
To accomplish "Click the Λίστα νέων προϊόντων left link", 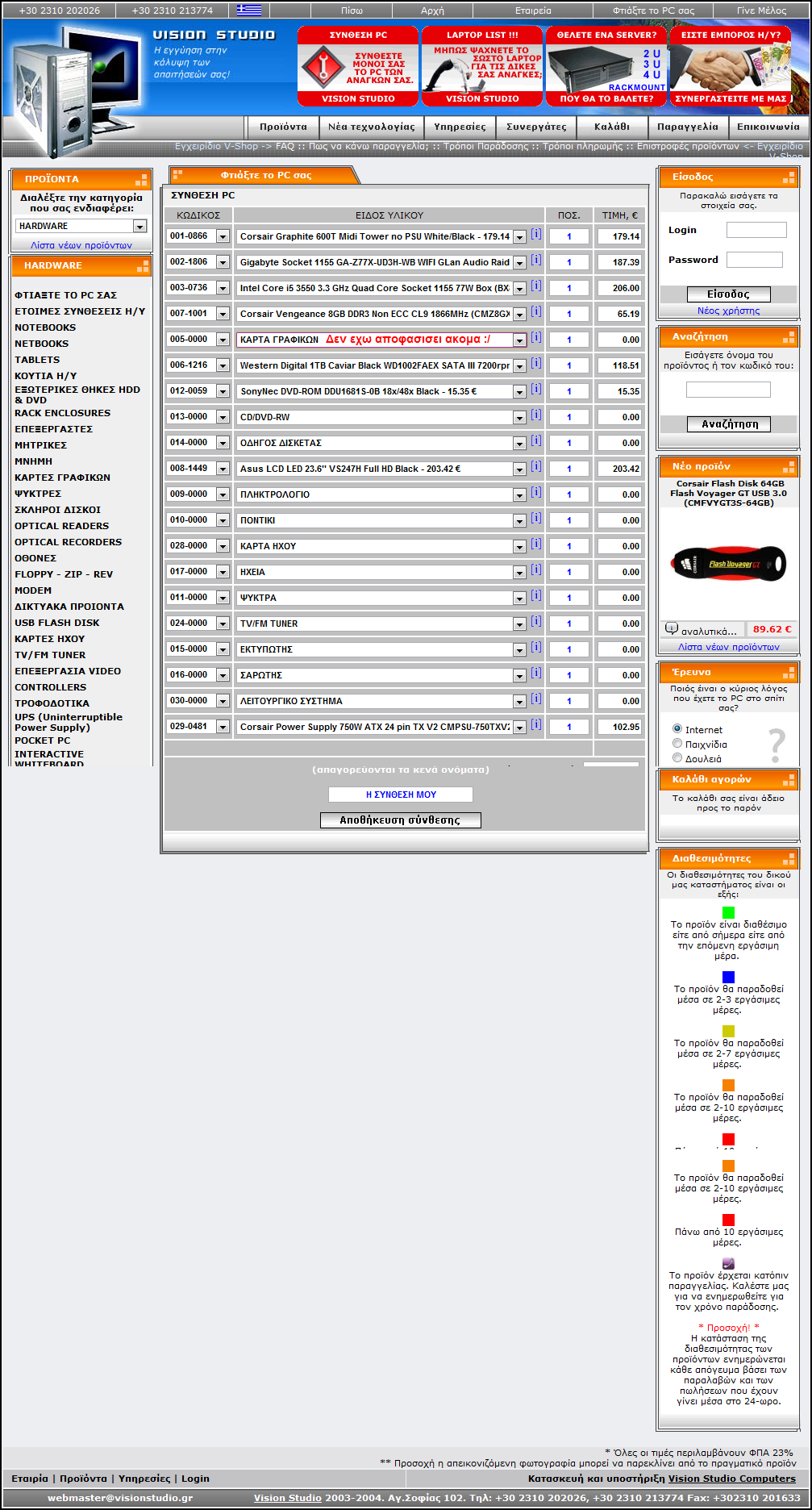I will coord(81,245).
